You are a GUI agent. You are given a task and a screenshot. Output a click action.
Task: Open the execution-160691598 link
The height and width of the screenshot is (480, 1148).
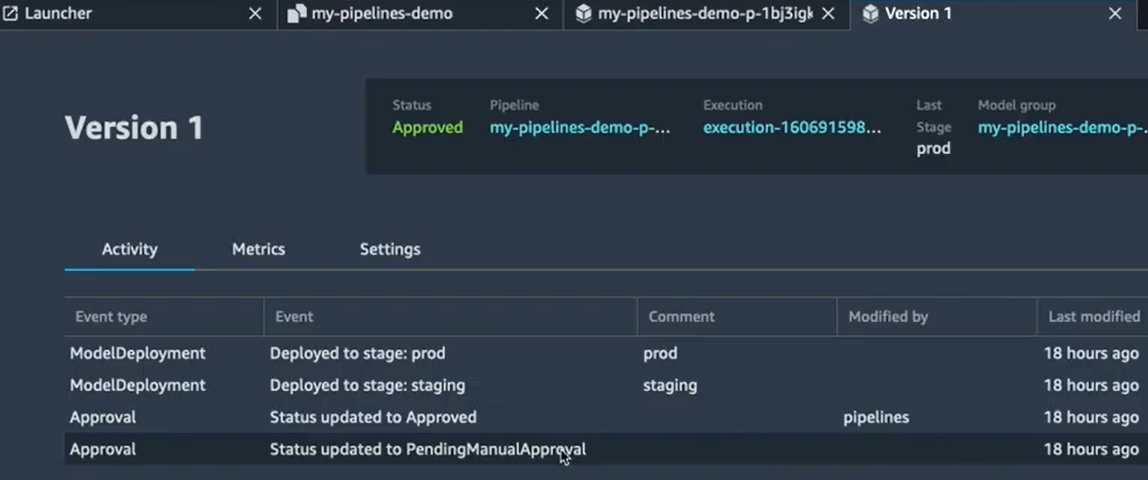point(792,128)
